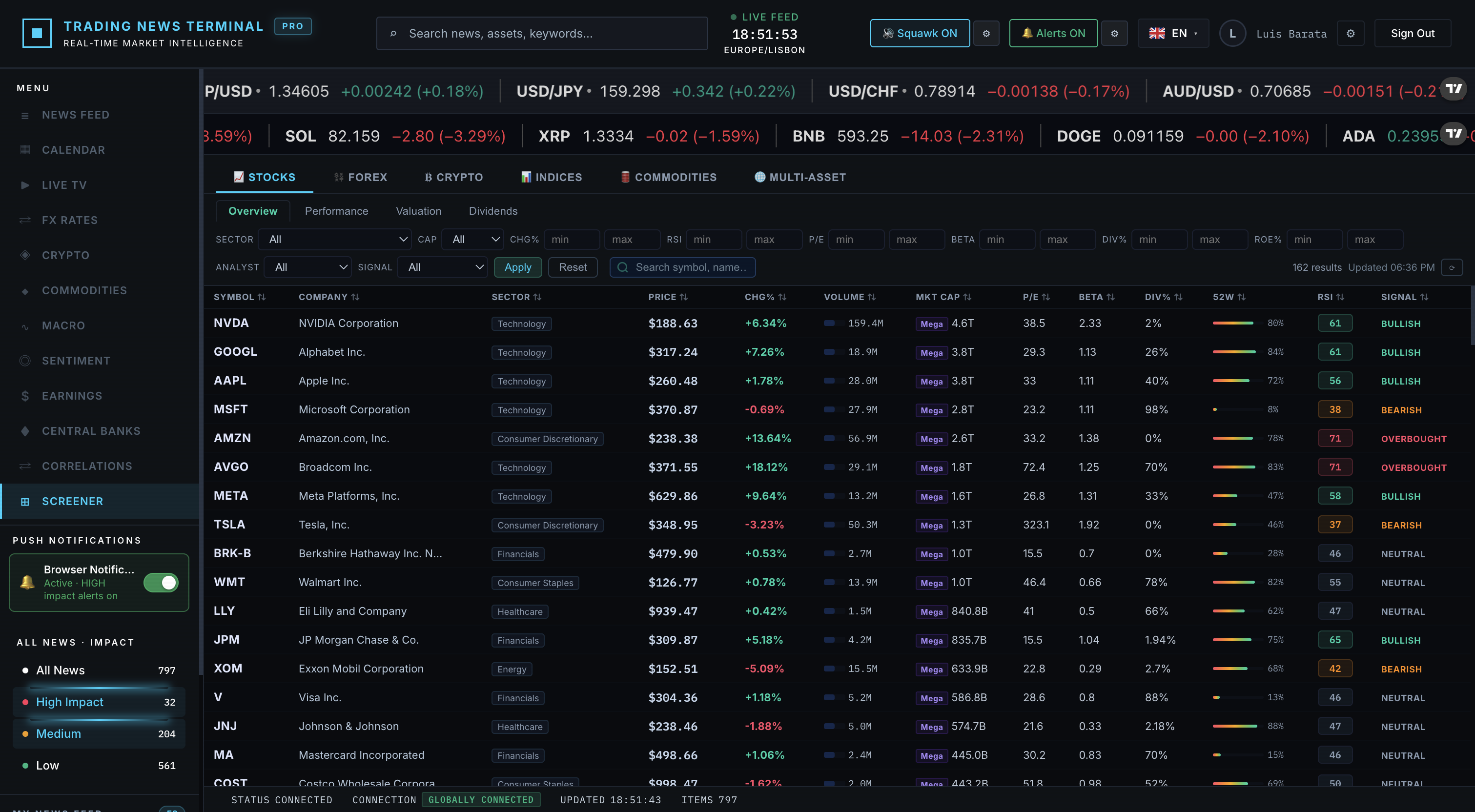
Task: Sort by CHG% column header
Action: [765, 297]
